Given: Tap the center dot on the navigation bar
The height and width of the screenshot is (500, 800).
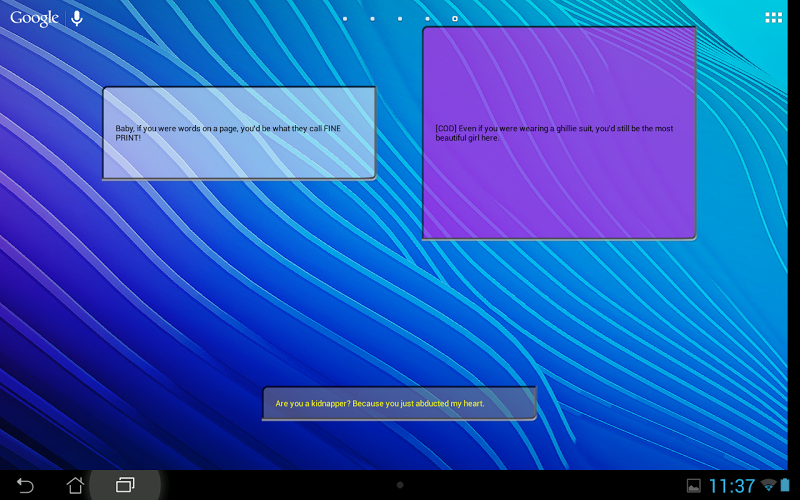Looking at the screenshot, I should point(400,485).
